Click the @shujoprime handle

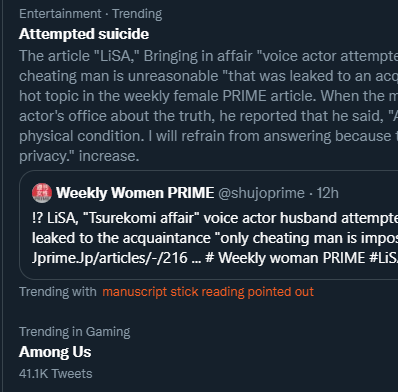[x=261, y=193]
